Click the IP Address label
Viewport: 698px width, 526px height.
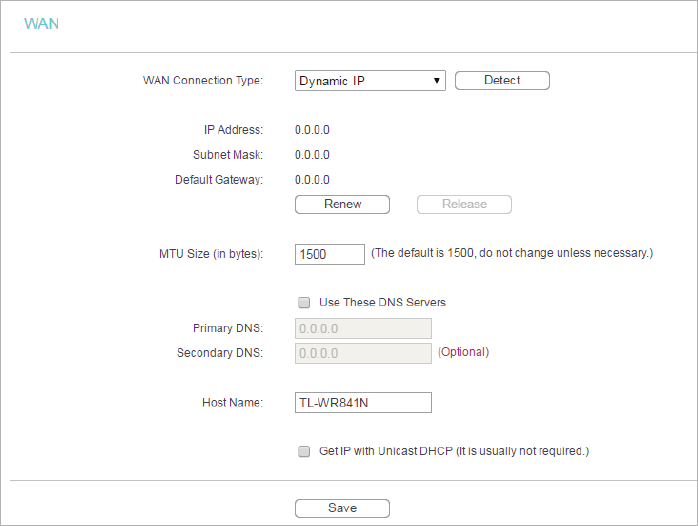[x=233, y=130]
